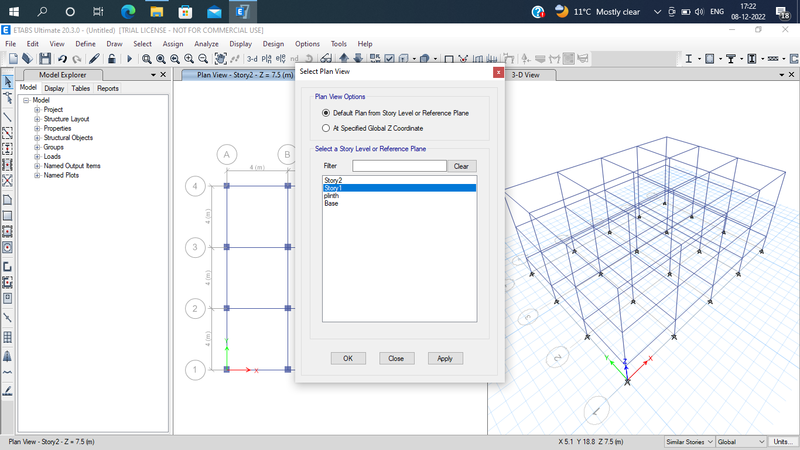Screen dimensions: 800x450
Task: Expand Named Output Items tree node
Action: click(37, 166)
